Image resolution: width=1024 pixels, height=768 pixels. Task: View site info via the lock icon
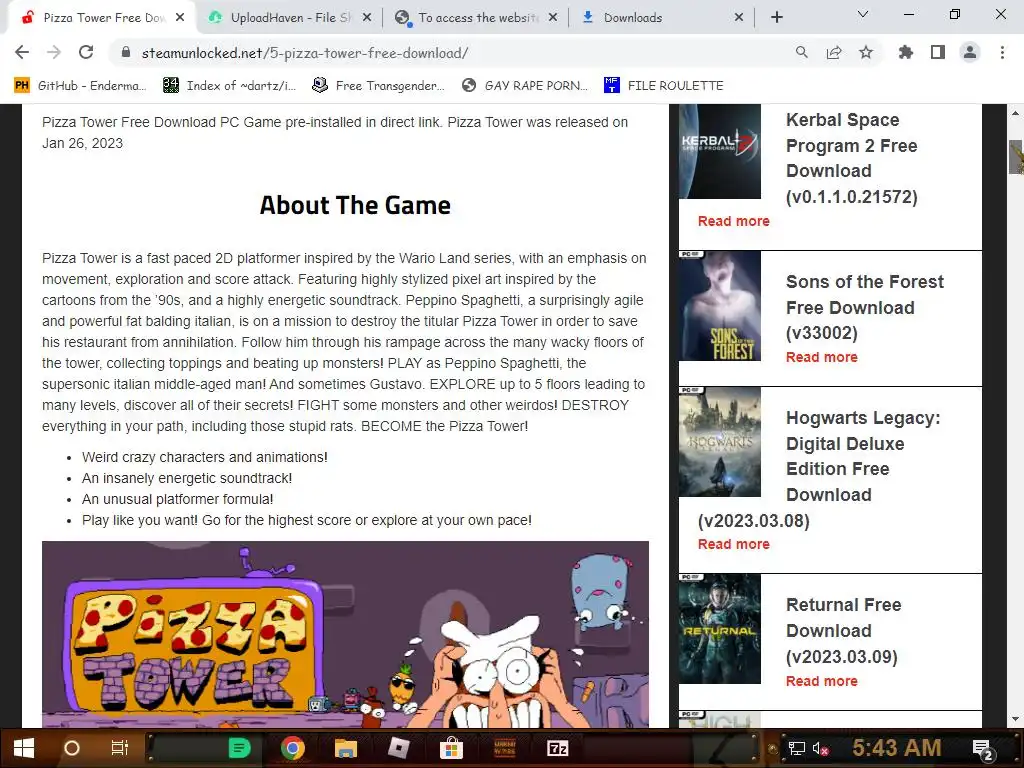tap(126, 53)
